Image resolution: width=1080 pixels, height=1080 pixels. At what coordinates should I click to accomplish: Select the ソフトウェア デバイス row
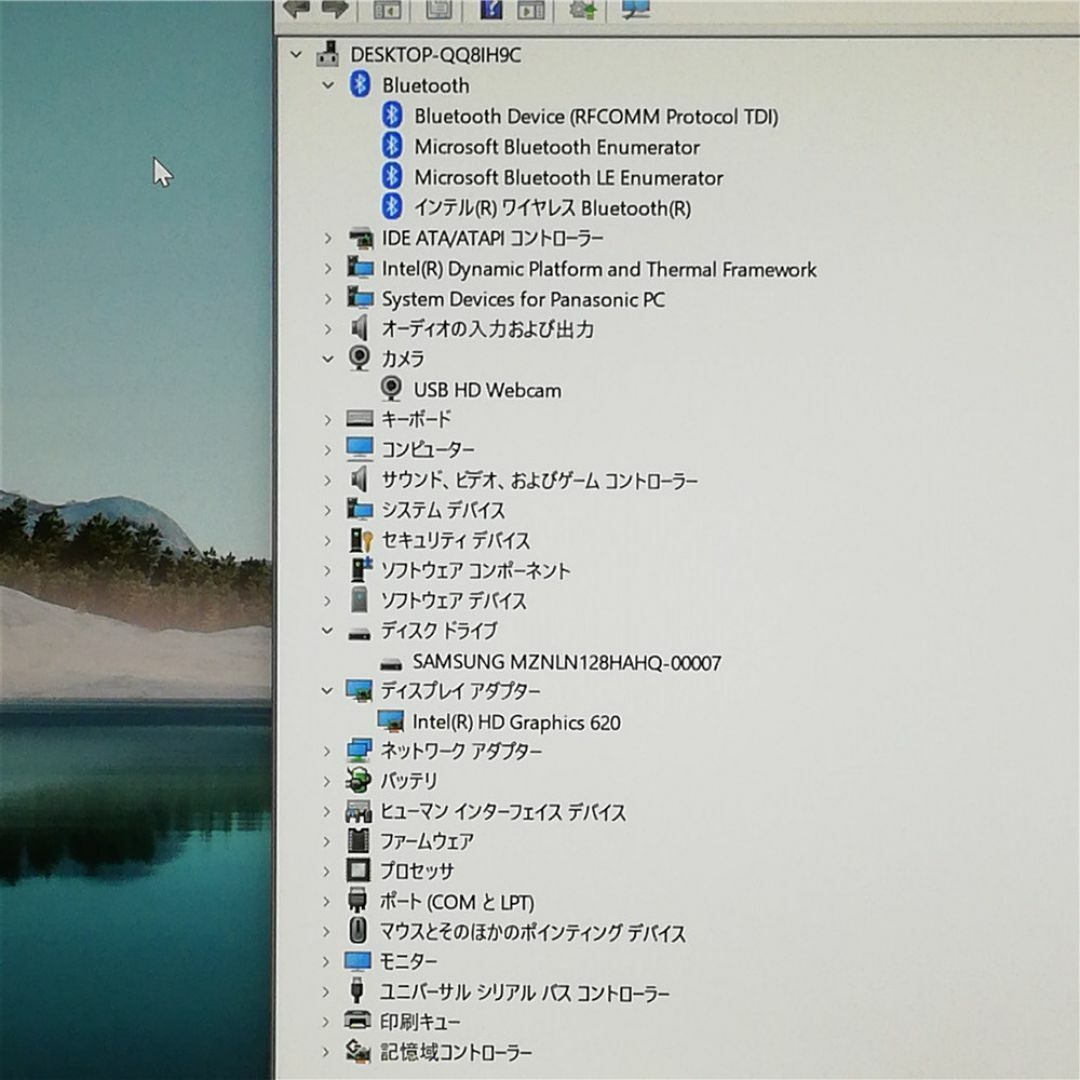point(453,601)
